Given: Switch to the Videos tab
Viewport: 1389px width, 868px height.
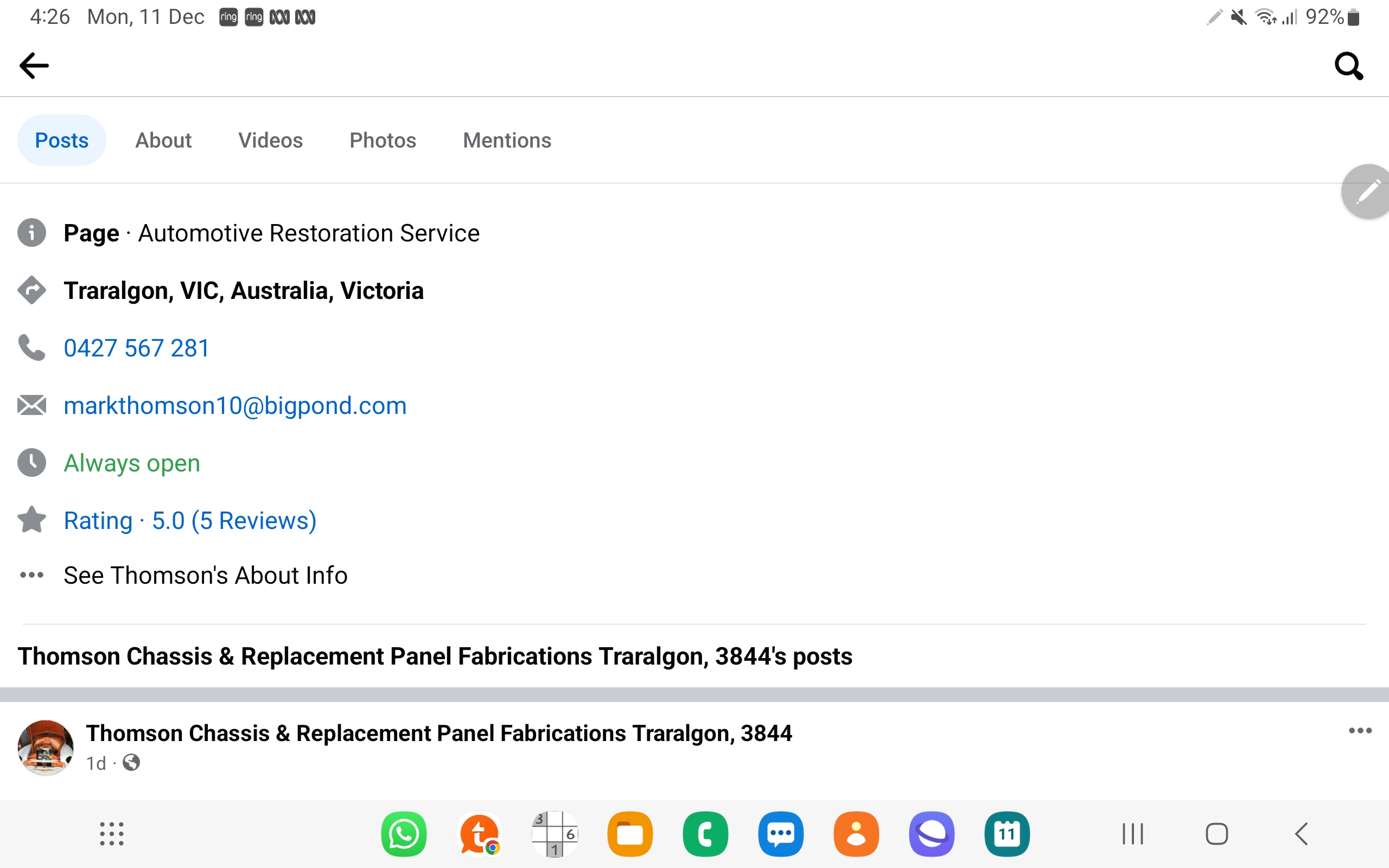Looking at the screenshot, I should click(270, 140).
